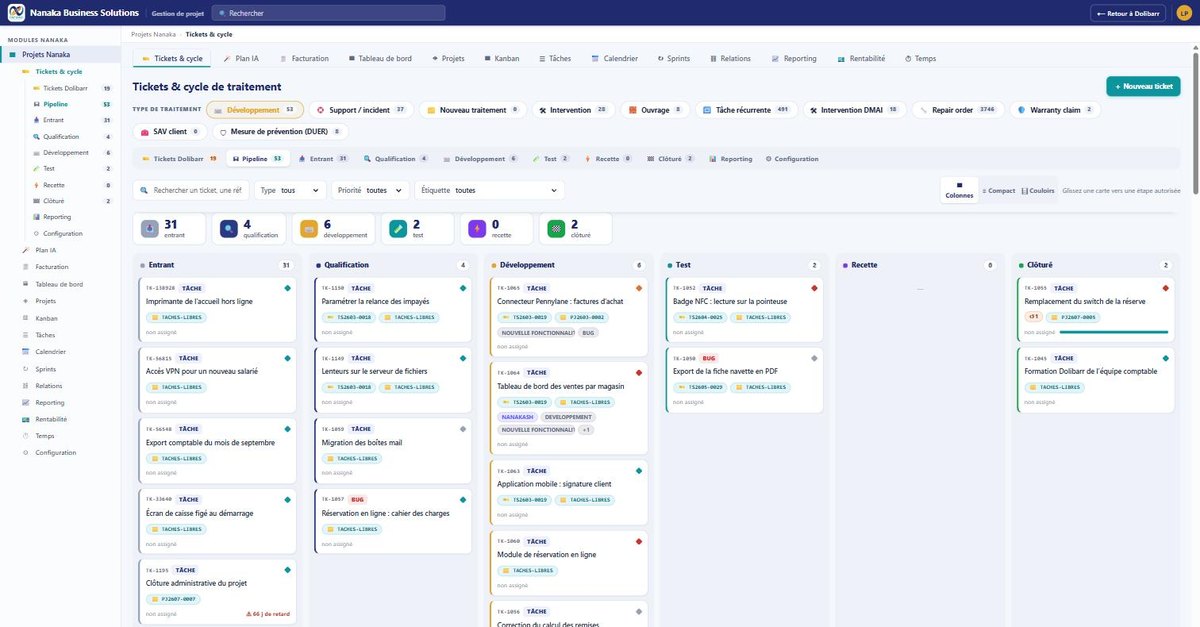Toggle Nouveau traitement type filter
This screenshot has width=1200, height=627.
(x=474, y=110)
